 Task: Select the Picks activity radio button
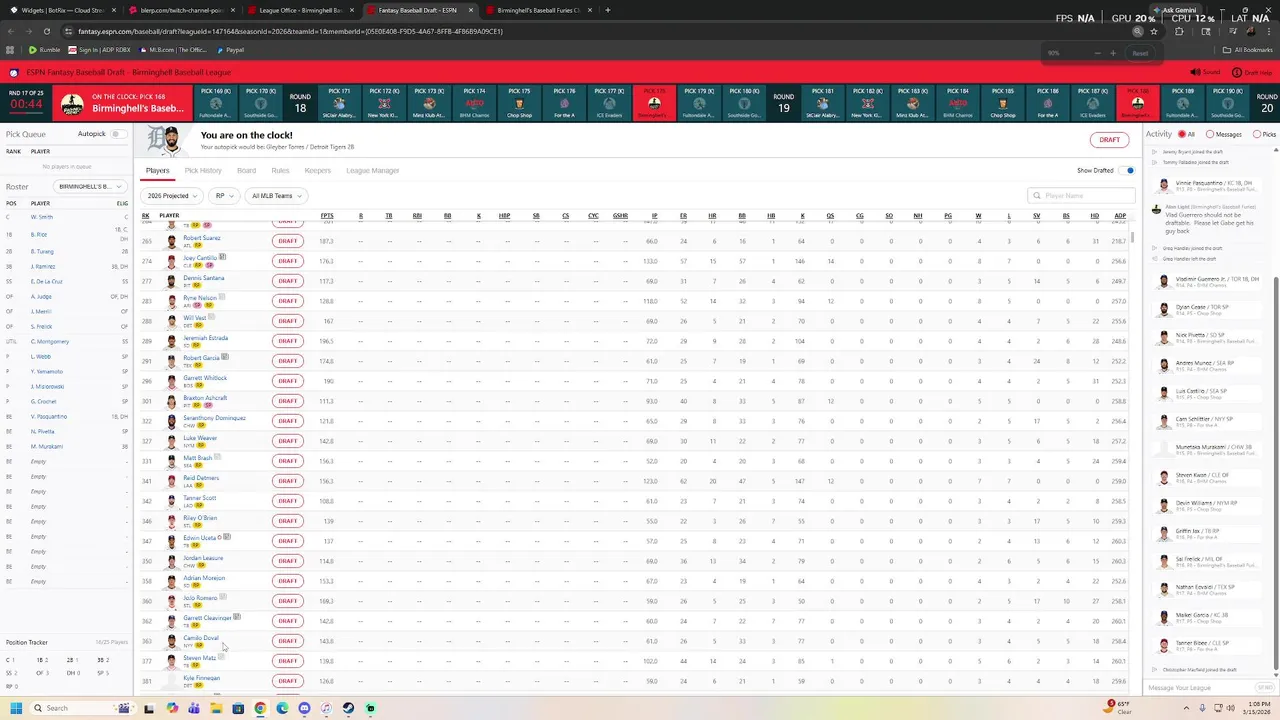pyautogui.click(x=1257, y=134)
